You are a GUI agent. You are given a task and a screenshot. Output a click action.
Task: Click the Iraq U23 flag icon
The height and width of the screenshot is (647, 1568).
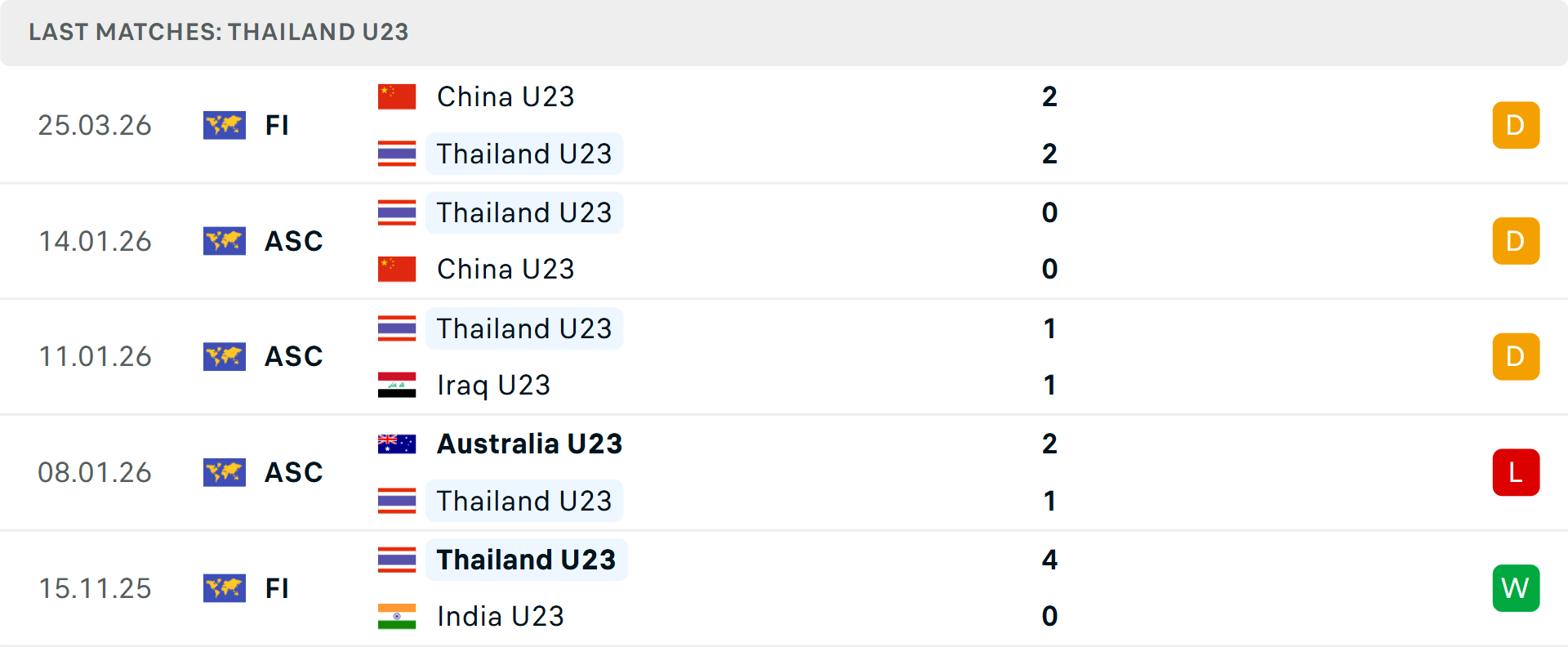point(397,385)
